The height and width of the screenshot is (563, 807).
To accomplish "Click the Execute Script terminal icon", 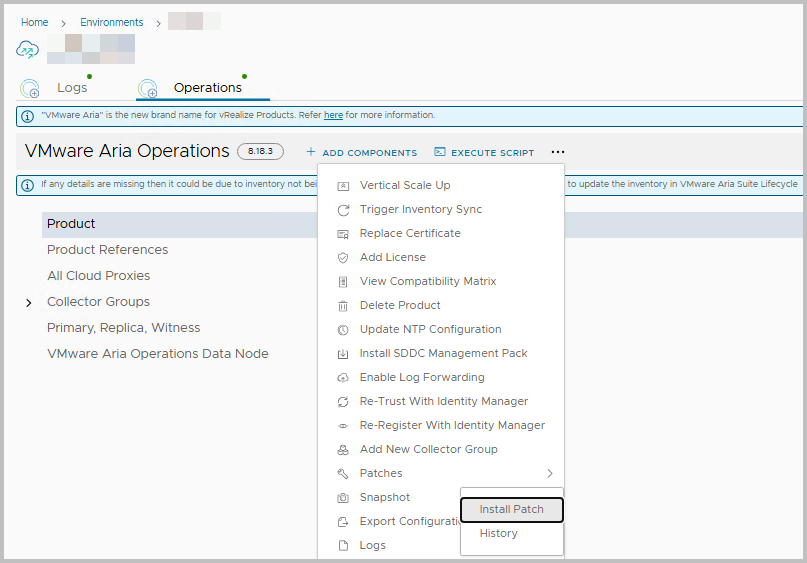I will tap(440, 152).
